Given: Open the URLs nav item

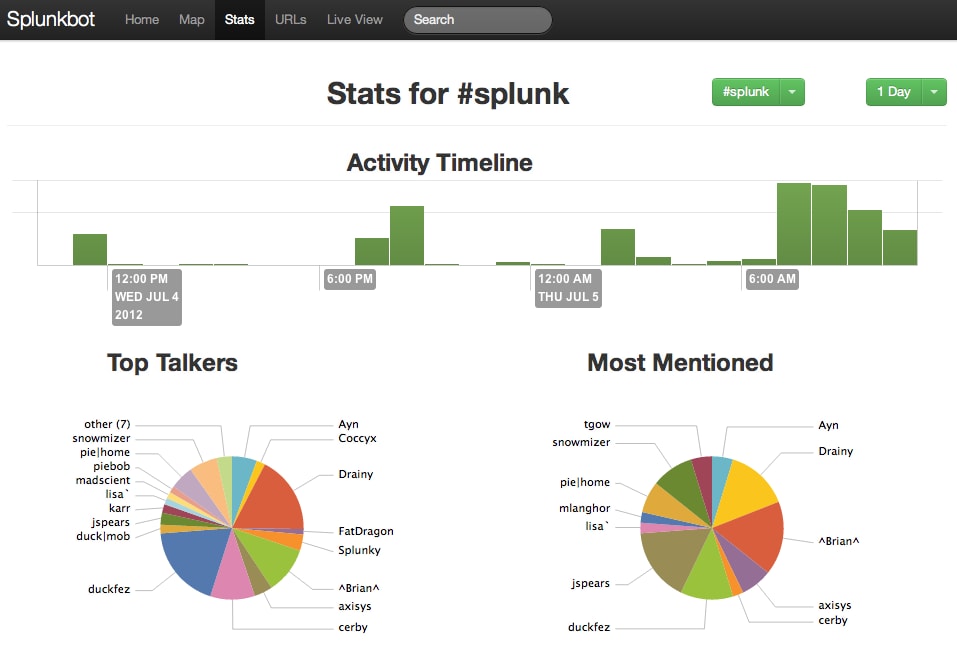Looking at the screenshot, I should [x=291, y=20].
